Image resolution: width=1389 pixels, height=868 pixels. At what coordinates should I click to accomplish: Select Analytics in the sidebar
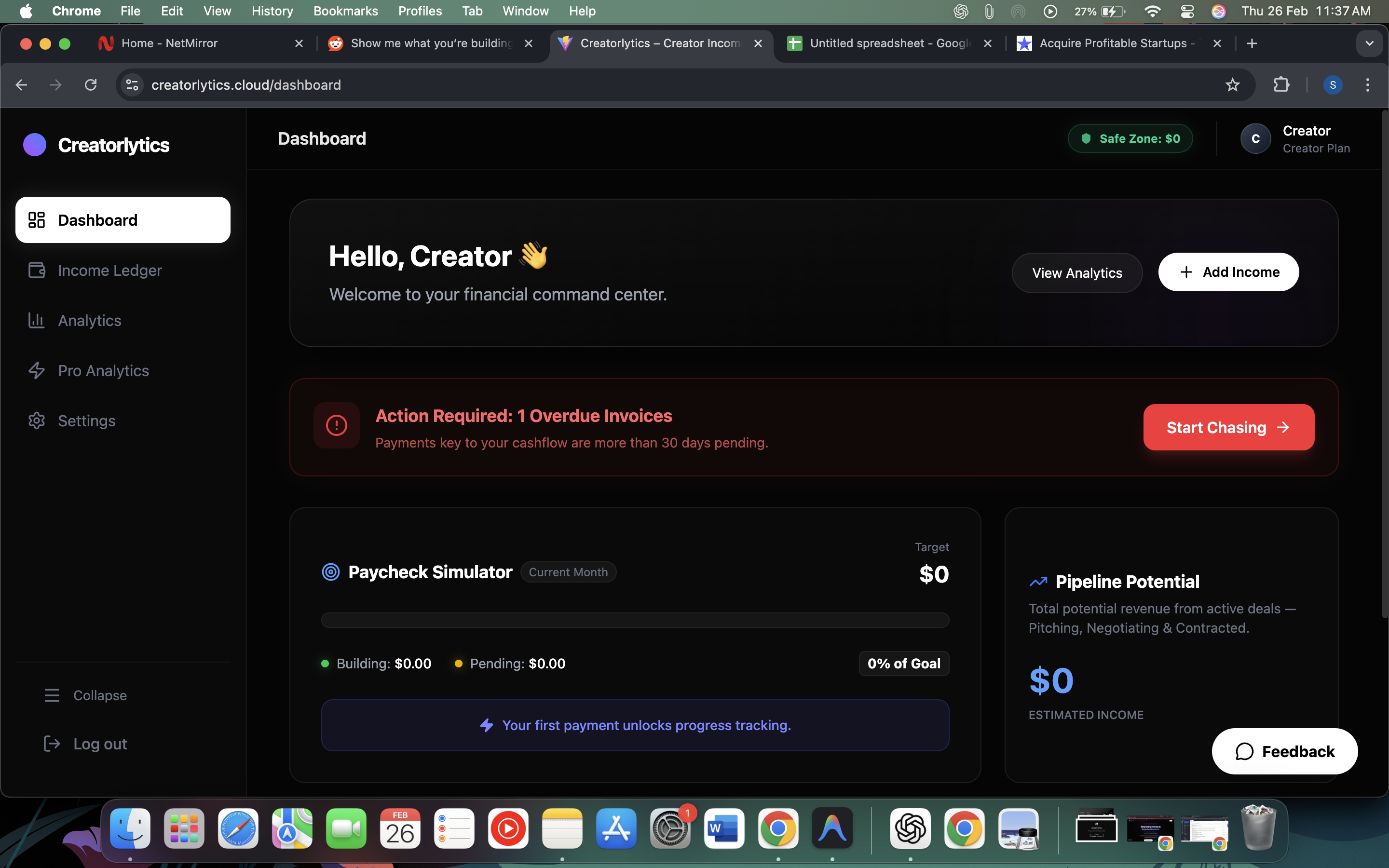tap(89, 320)
